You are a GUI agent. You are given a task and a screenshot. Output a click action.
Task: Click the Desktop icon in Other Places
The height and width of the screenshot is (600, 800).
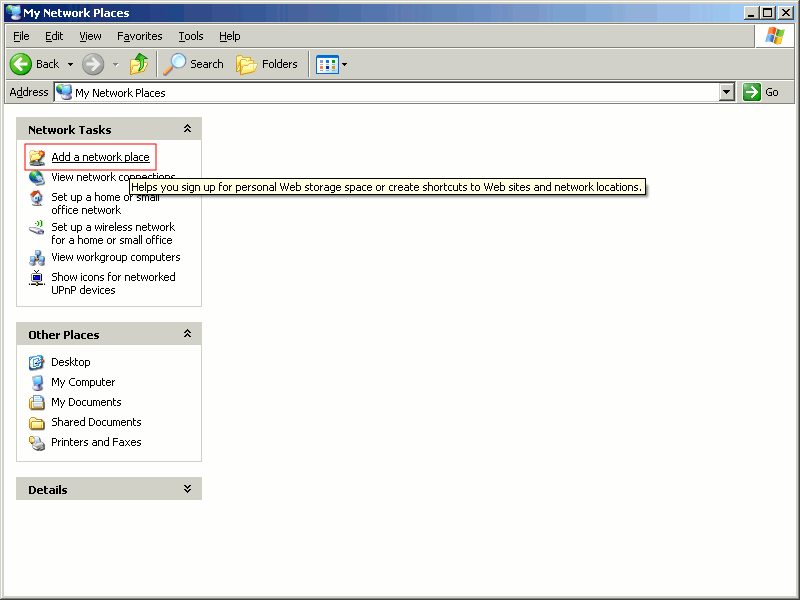[x=37, y=363]
